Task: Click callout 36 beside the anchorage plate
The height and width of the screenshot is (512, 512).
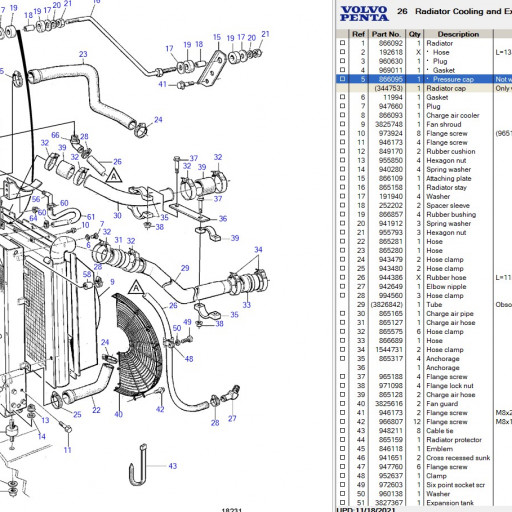Action: 223,219
